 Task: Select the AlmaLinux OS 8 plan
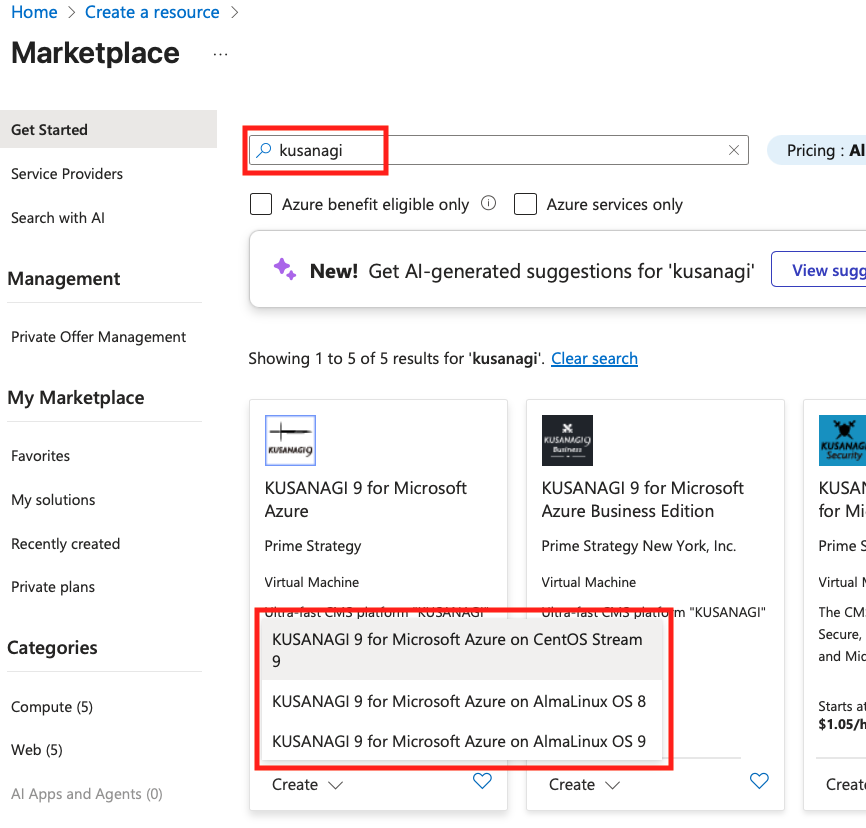(462, 701)
